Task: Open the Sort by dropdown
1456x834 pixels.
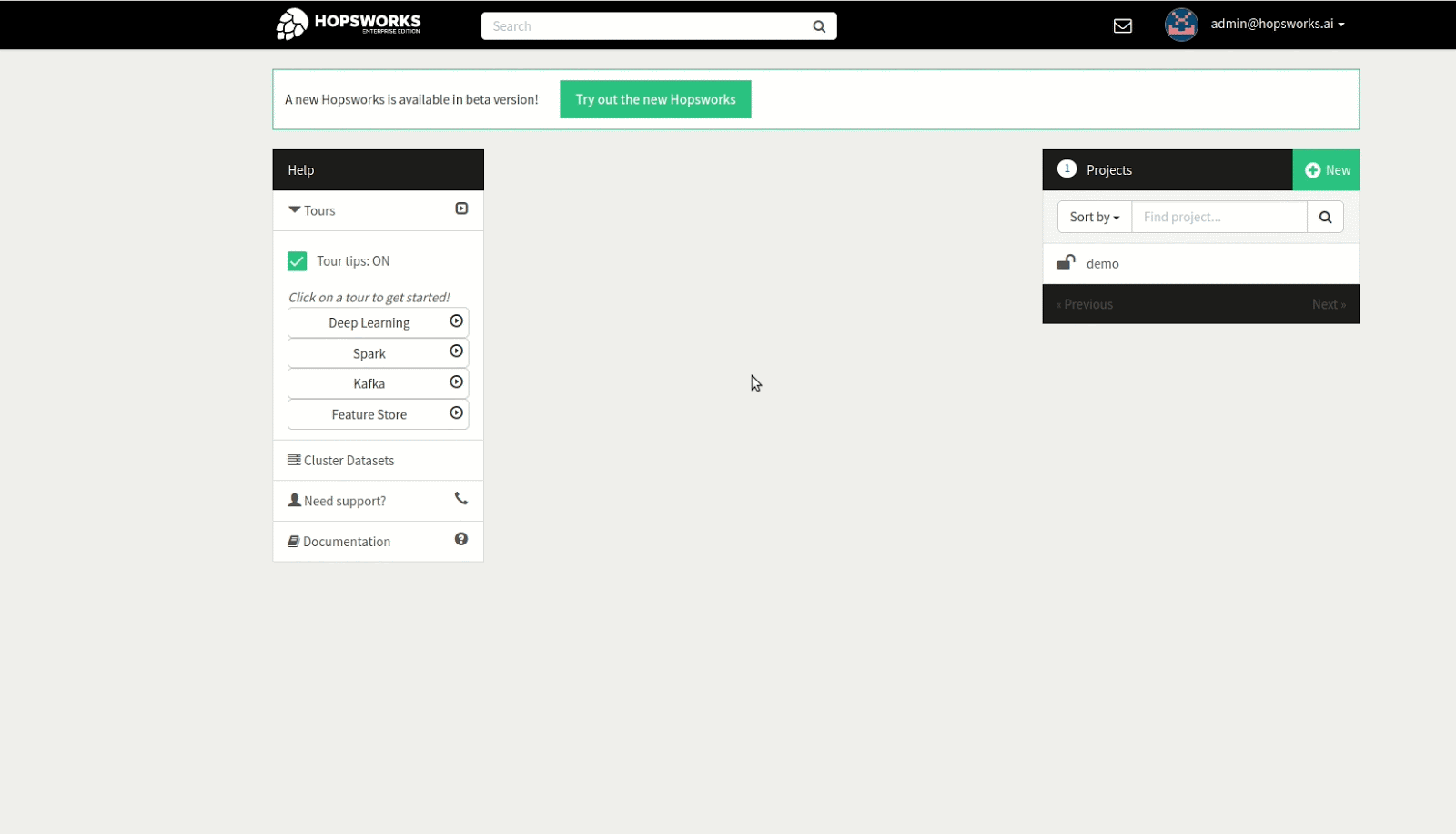Action: click(1093, 217)
